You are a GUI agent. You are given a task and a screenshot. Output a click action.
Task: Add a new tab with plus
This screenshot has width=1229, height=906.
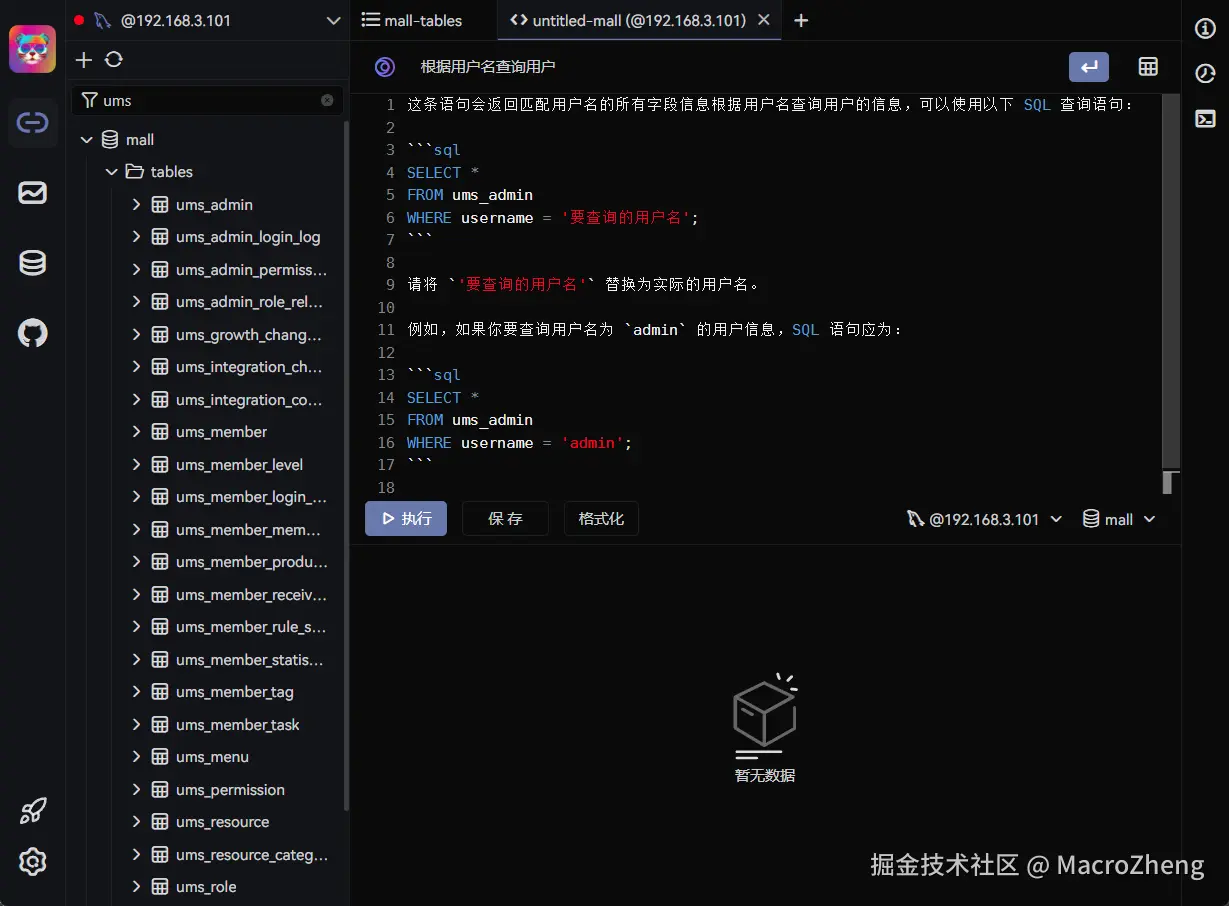click(x=800, y=20)
